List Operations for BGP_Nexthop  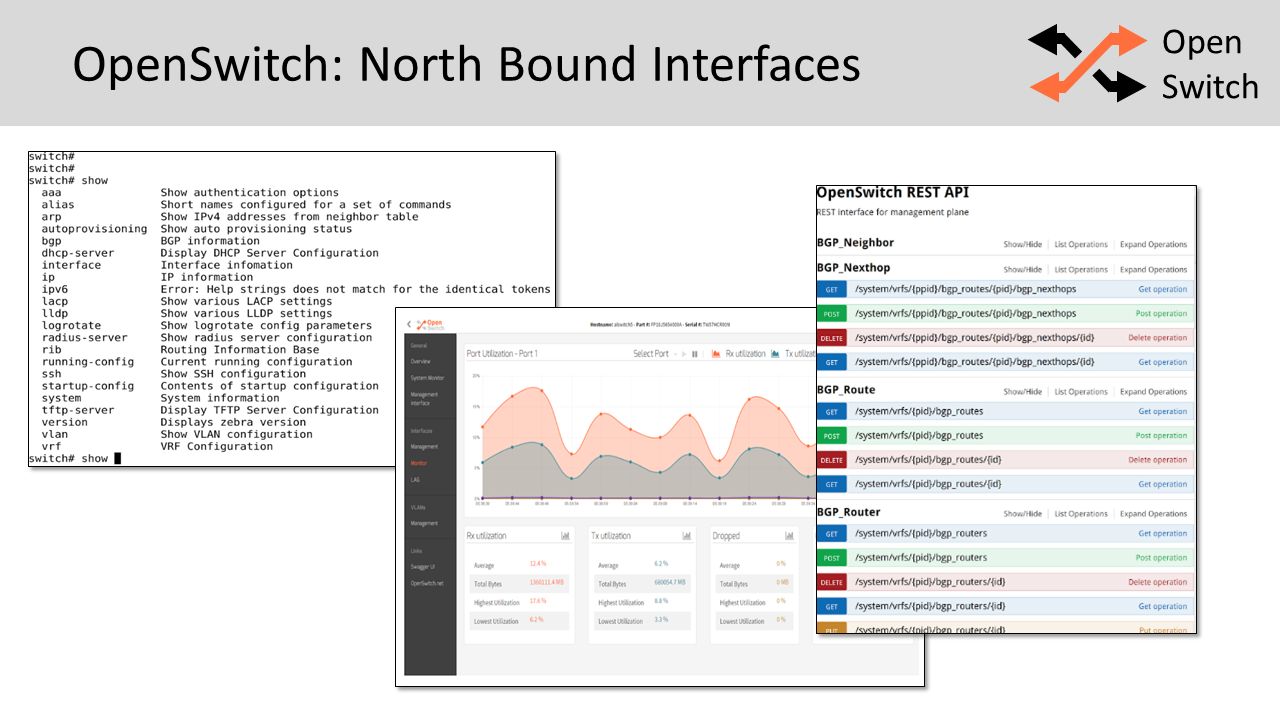pos(1081,269)
